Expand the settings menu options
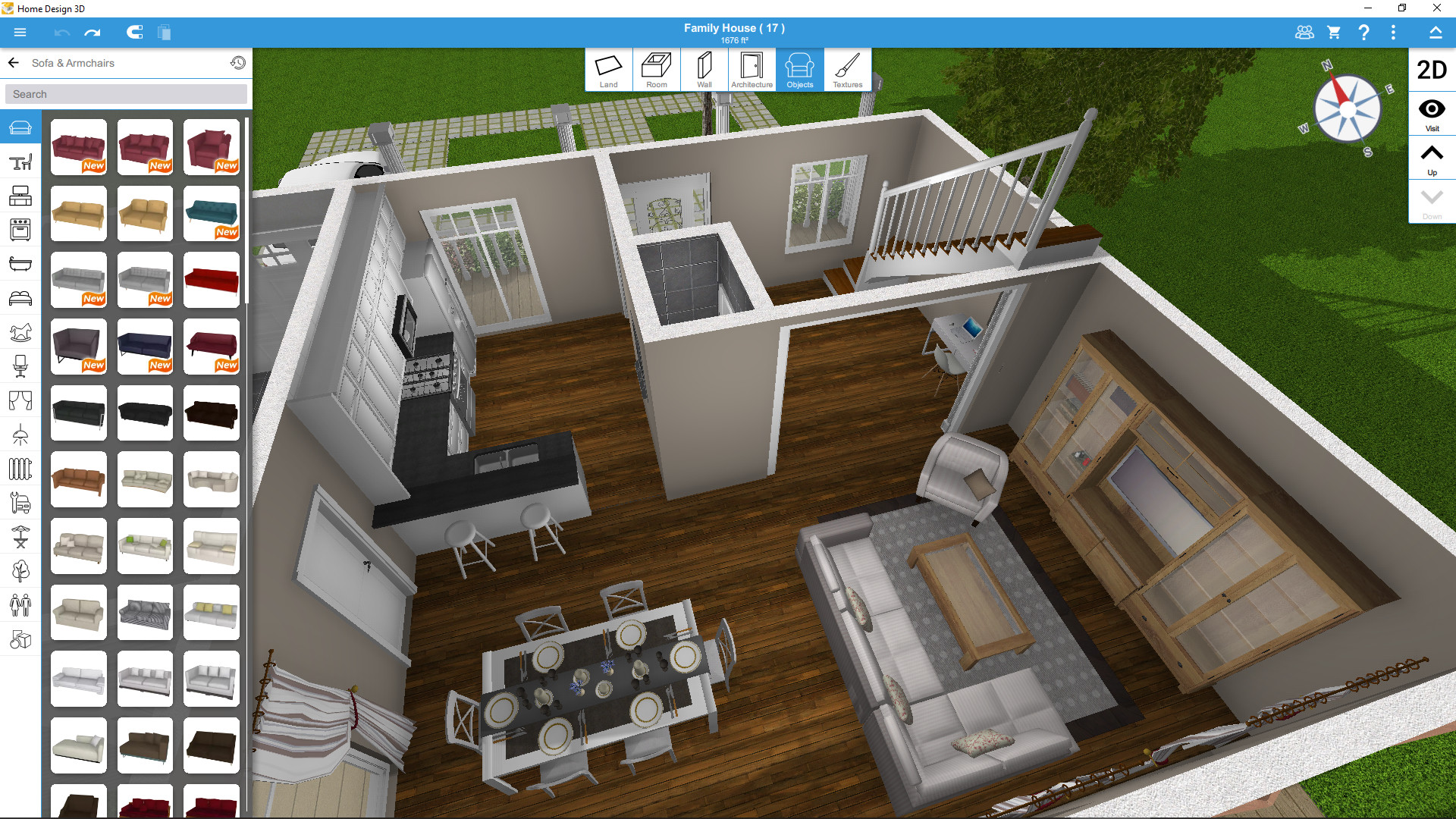 coord(1396,32)
